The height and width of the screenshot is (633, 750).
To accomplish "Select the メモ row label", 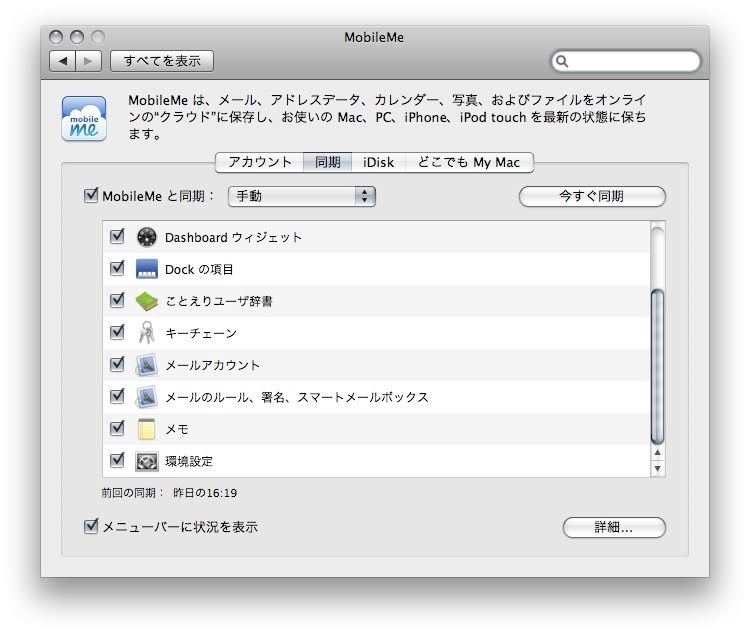I will [177, 429].
